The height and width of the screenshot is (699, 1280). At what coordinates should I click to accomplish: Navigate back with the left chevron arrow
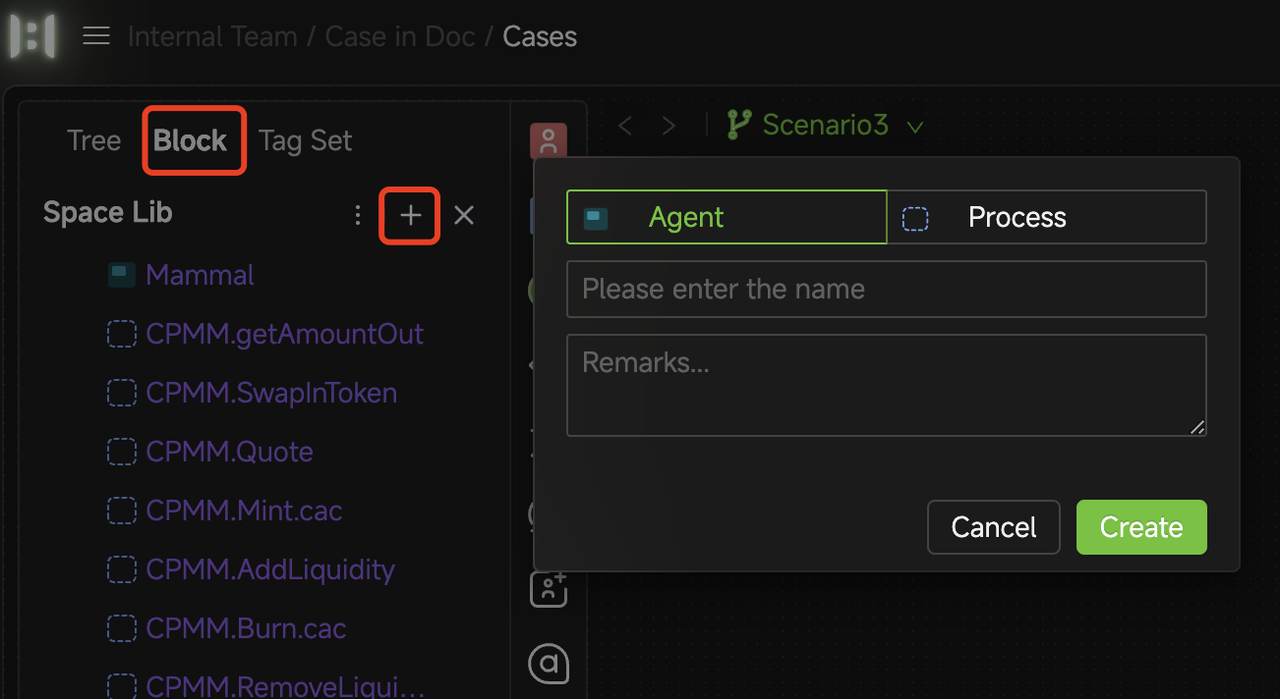626,126
